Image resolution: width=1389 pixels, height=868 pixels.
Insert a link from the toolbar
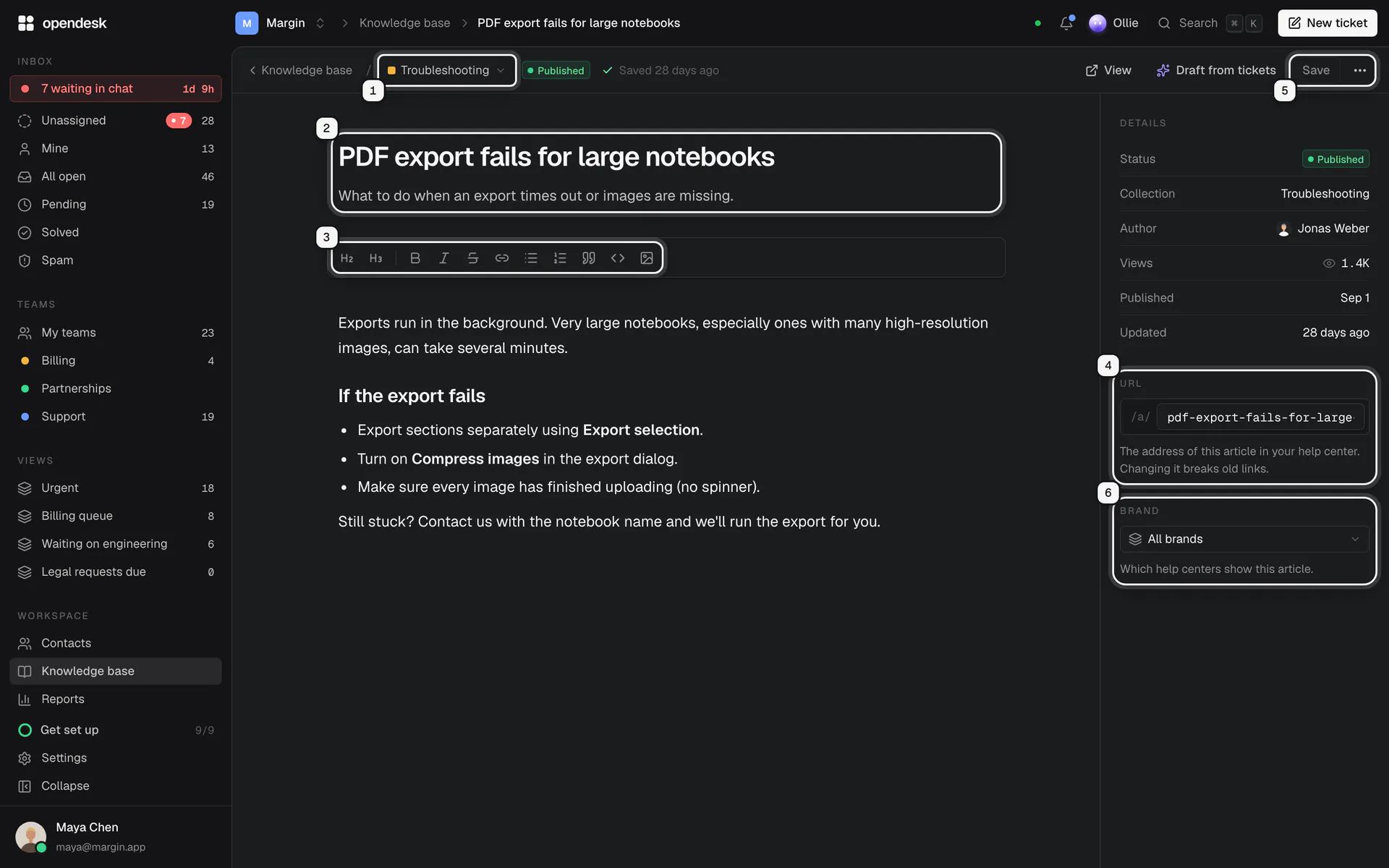(x=501, y=258)
